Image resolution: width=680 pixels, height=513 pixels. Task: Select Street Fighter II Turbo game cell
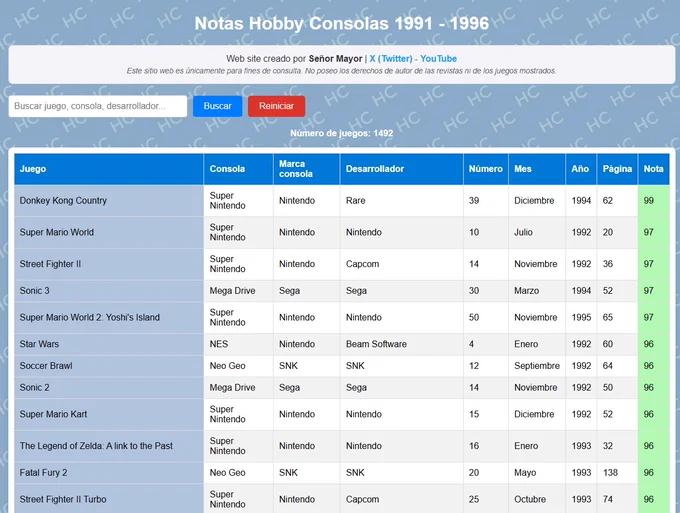109,500
